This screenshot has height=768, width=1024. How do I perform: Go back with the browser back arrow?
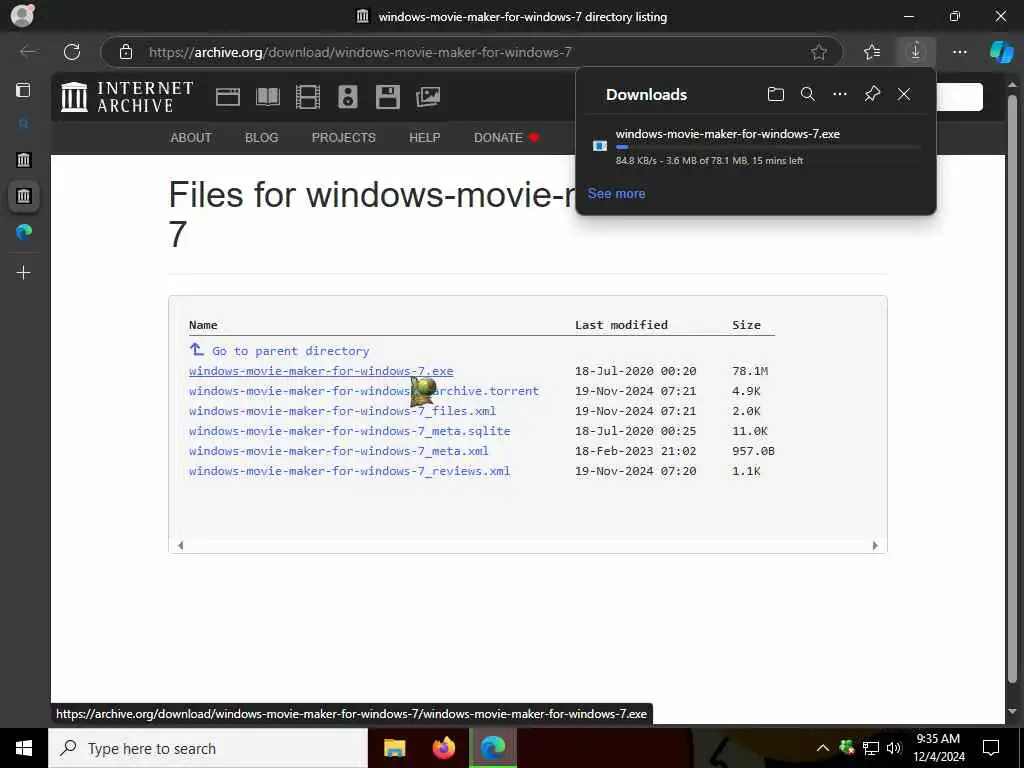pyautogui.click(x=28, y=52)
